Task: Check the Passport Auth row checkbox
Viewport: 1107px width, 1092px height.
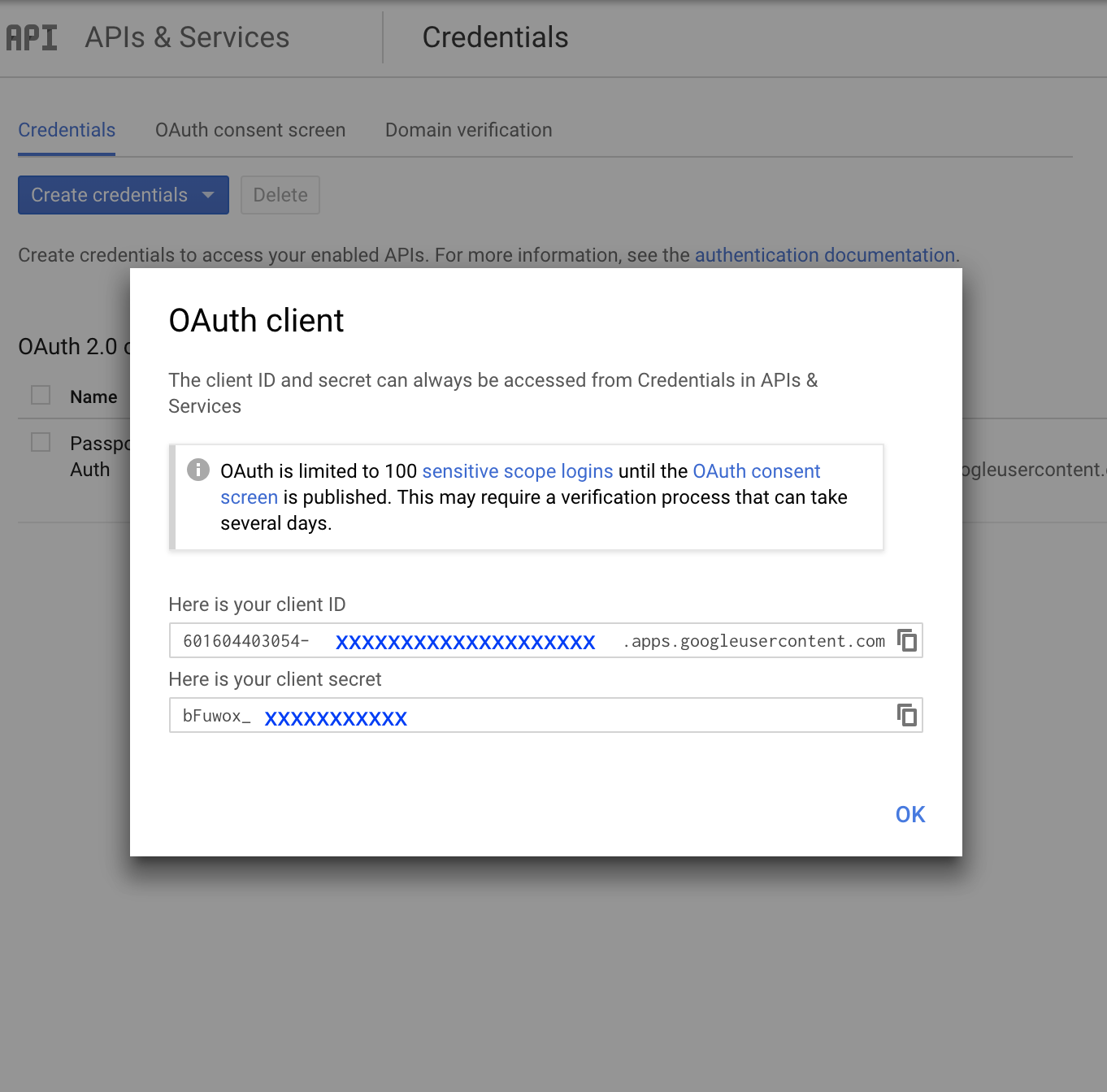Action: 41,443
